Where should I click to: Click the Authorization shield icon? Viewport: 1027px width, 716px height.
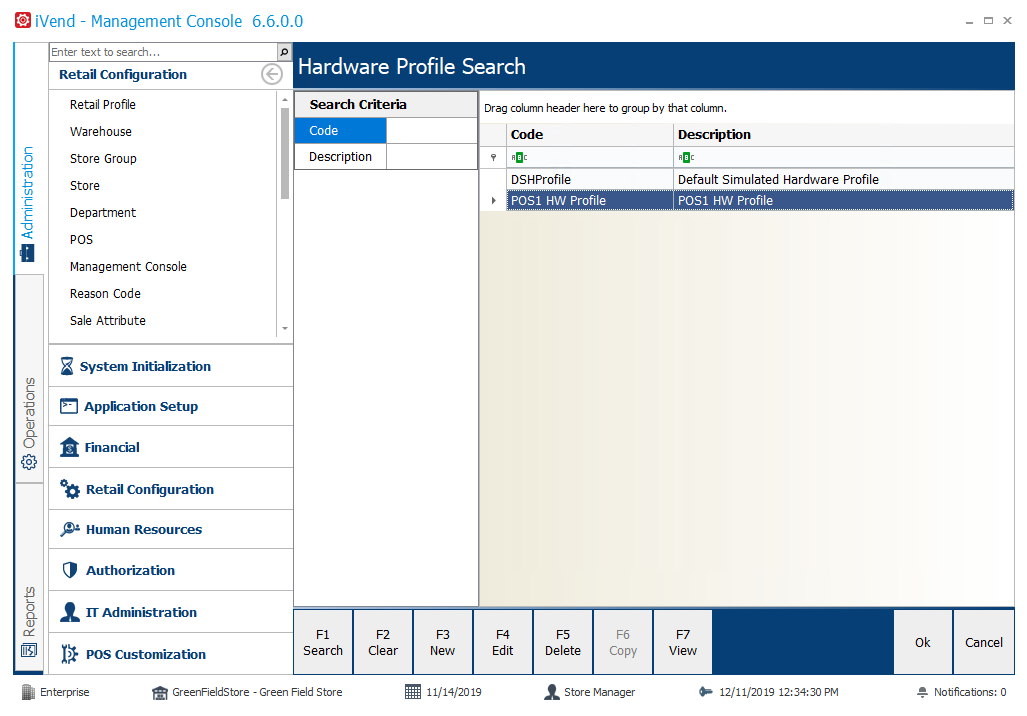[x=69, y=570]
